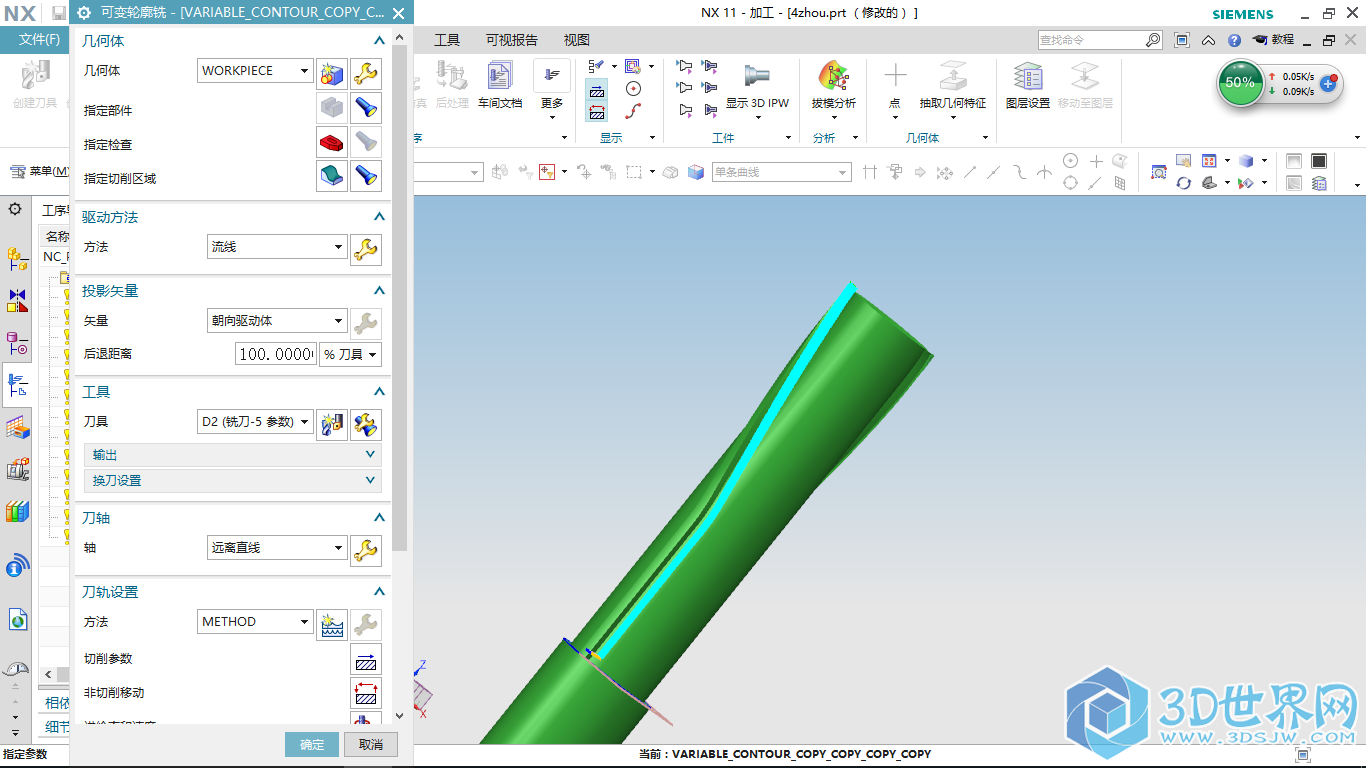Open tool axis dropdown 远离直线
This screenshot has width=1366, height=768.
click(276, 548)
